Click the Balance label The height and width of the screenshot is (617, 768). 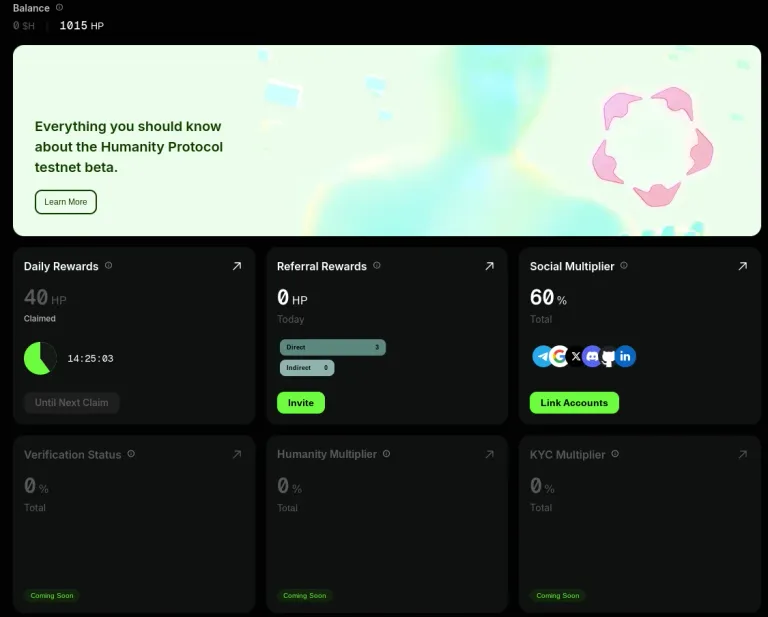click(x=31, y=8)
